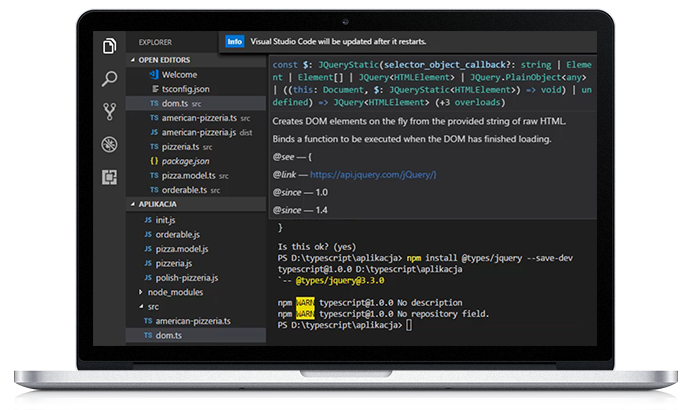Click the TS icon beside pizza.model.ts
The height and width of the screenshot is (410, 695).
(x=154, y=176)
